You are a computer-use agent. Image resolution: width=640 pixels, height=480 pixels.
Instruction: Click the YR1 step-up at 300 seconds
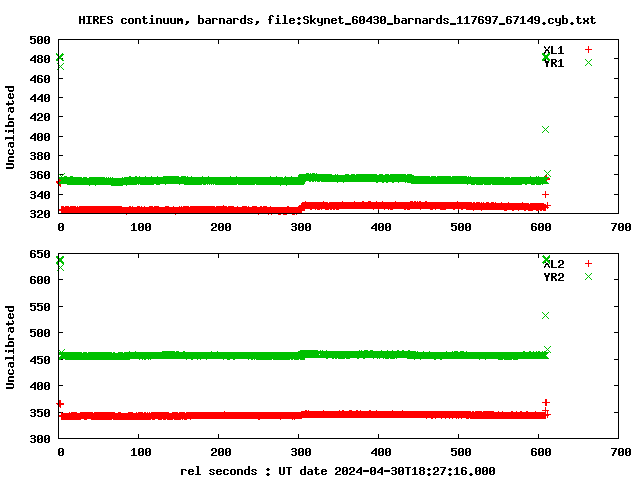(x=302, y=179)
